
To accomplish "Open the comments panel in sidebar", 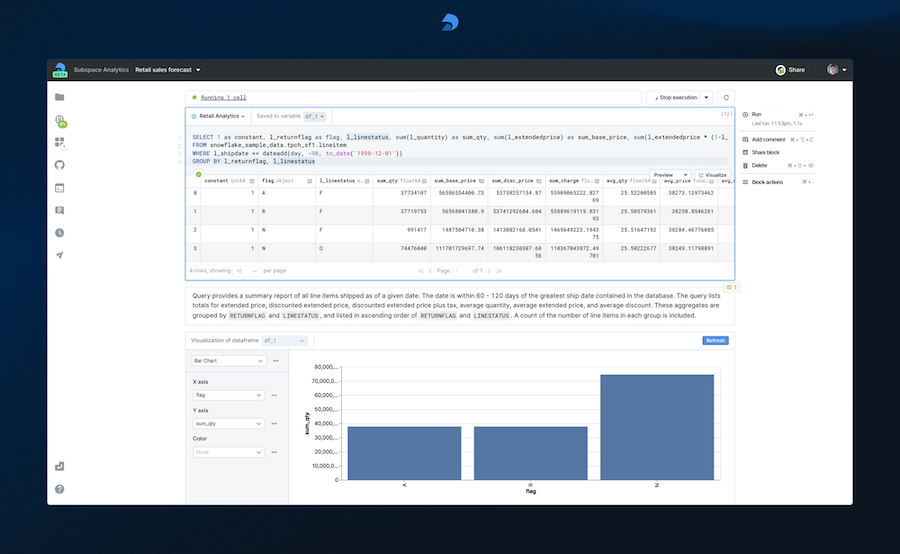I will [60, 210].
